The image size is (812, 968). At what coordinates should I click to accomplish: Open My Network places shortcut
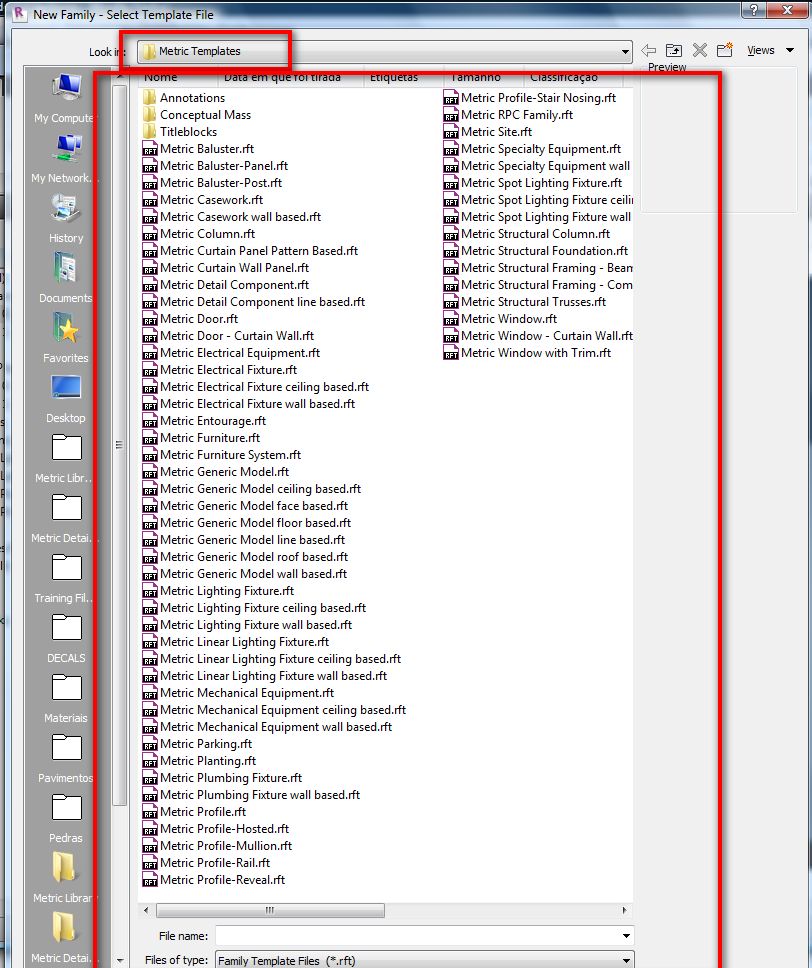tap(65, 159)
